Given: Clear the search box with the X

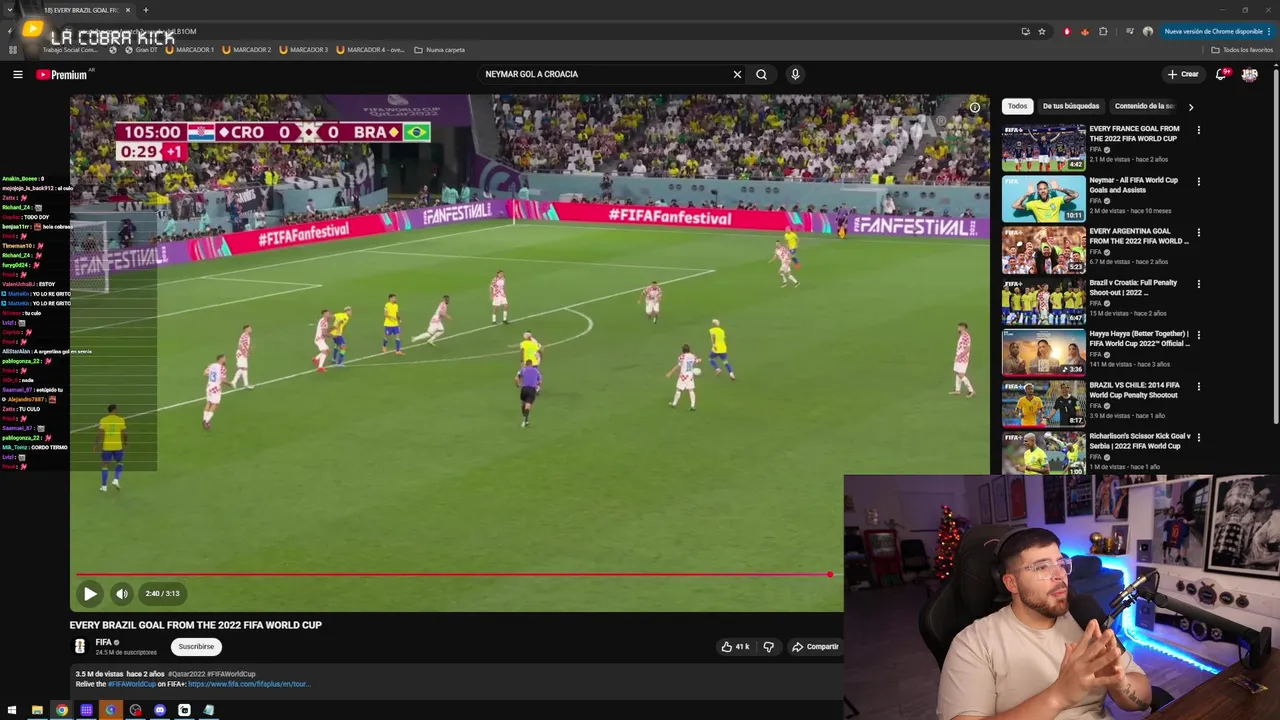Looking at the screenshot, I should point(737,74).
